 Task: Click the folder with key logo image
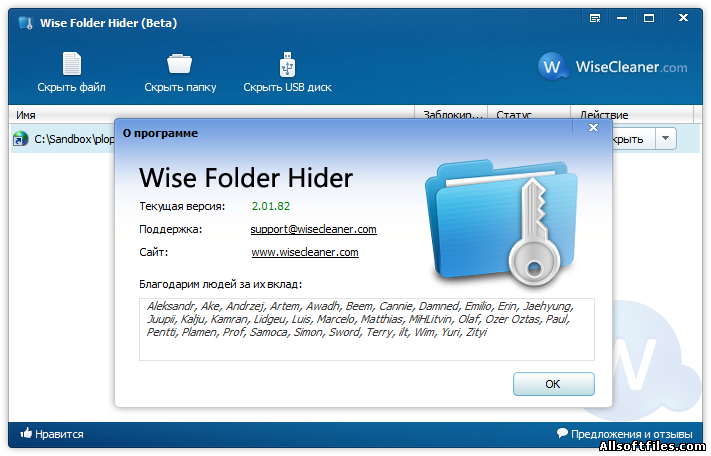[x=501, y=223]
